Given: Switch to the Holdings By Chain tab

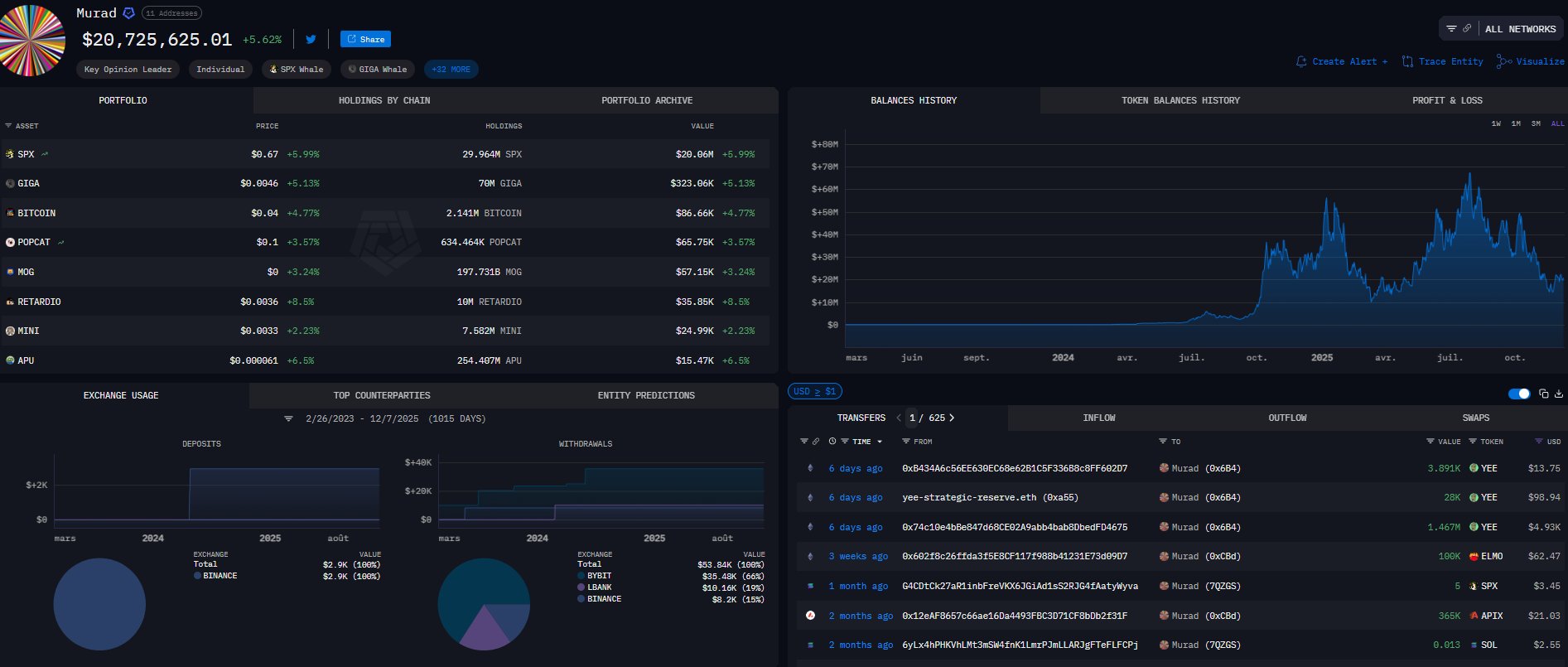Looking at the screenshot, I should tap(384, 100).
